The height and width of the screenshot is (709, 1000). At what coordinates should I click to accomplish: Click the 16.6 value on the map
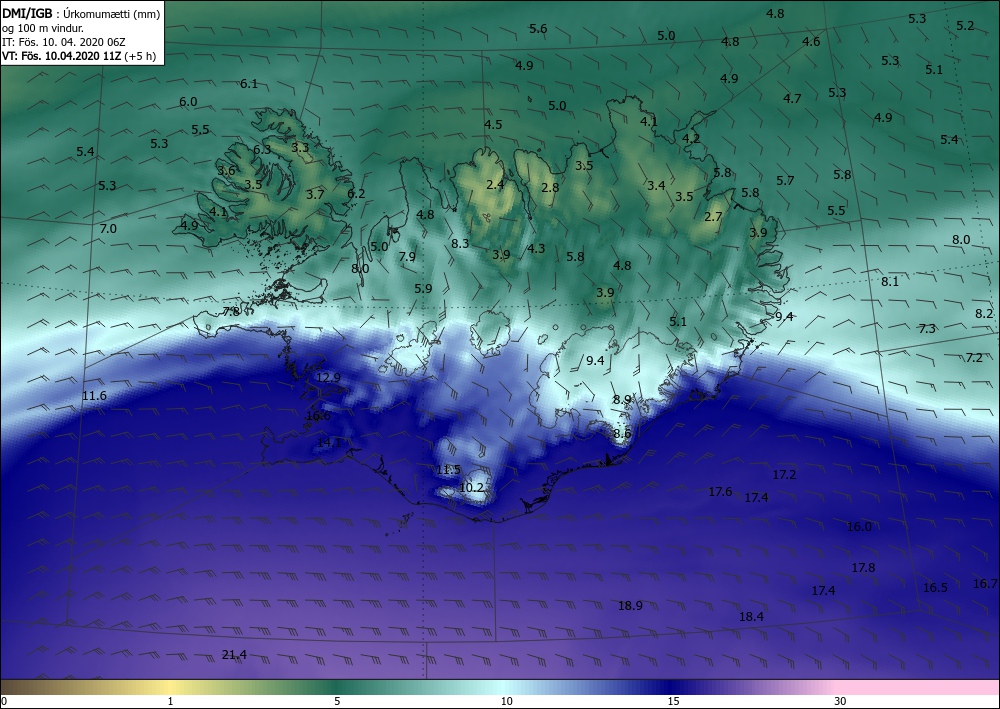[318, 416]
